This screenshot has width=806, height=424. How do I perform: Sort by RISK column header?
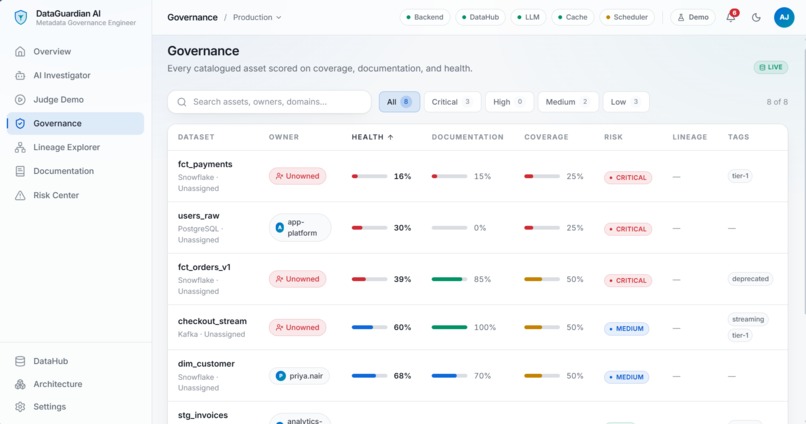pyautogui.click(x=613, y=137)
